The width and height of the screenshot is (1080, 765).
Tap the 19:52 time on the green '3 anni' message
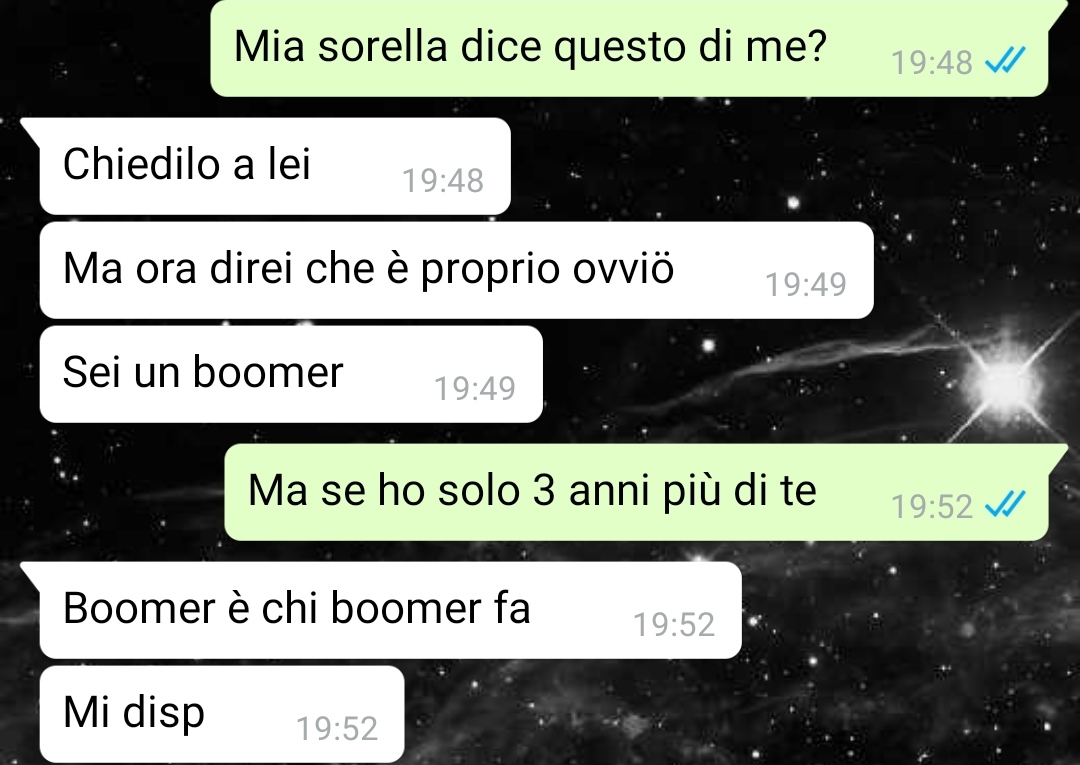coord(932,507)
